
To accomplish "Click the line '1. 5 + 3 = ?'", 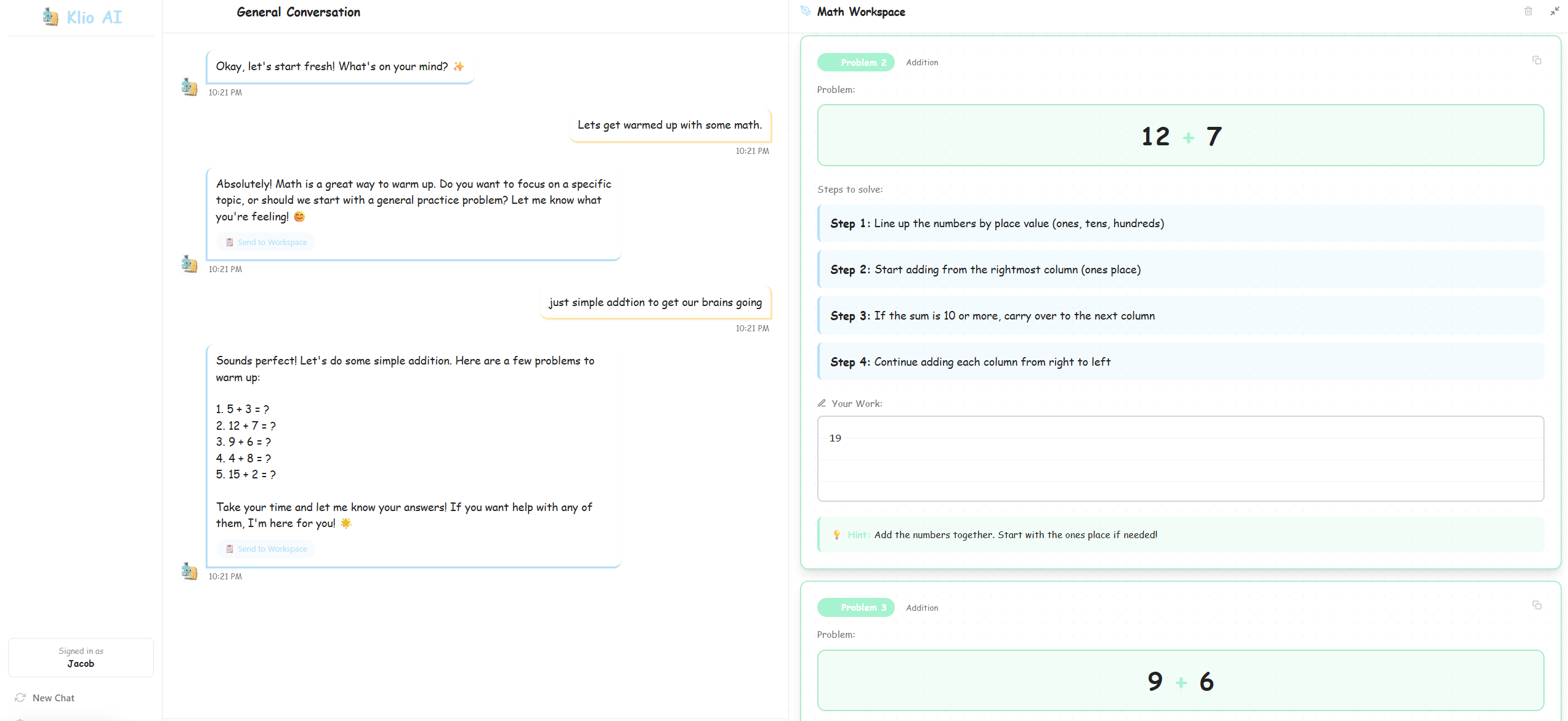I will point(243,409).
